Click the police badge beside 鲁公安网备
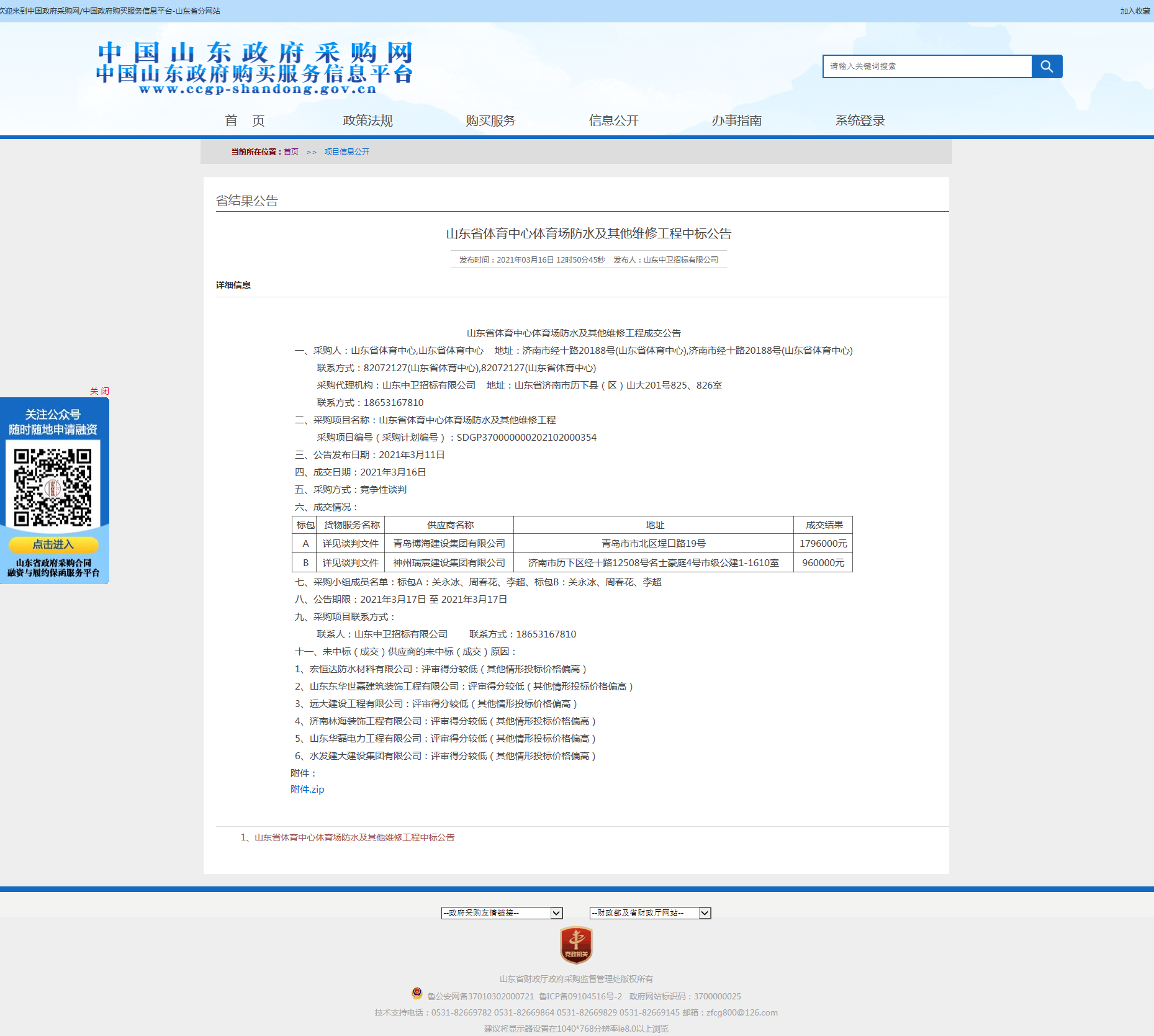The image size is (1154, 1036). 415,996
